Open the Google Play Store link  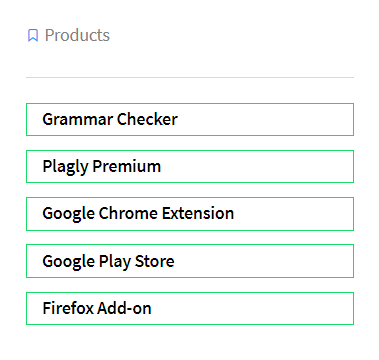(190, 261)
